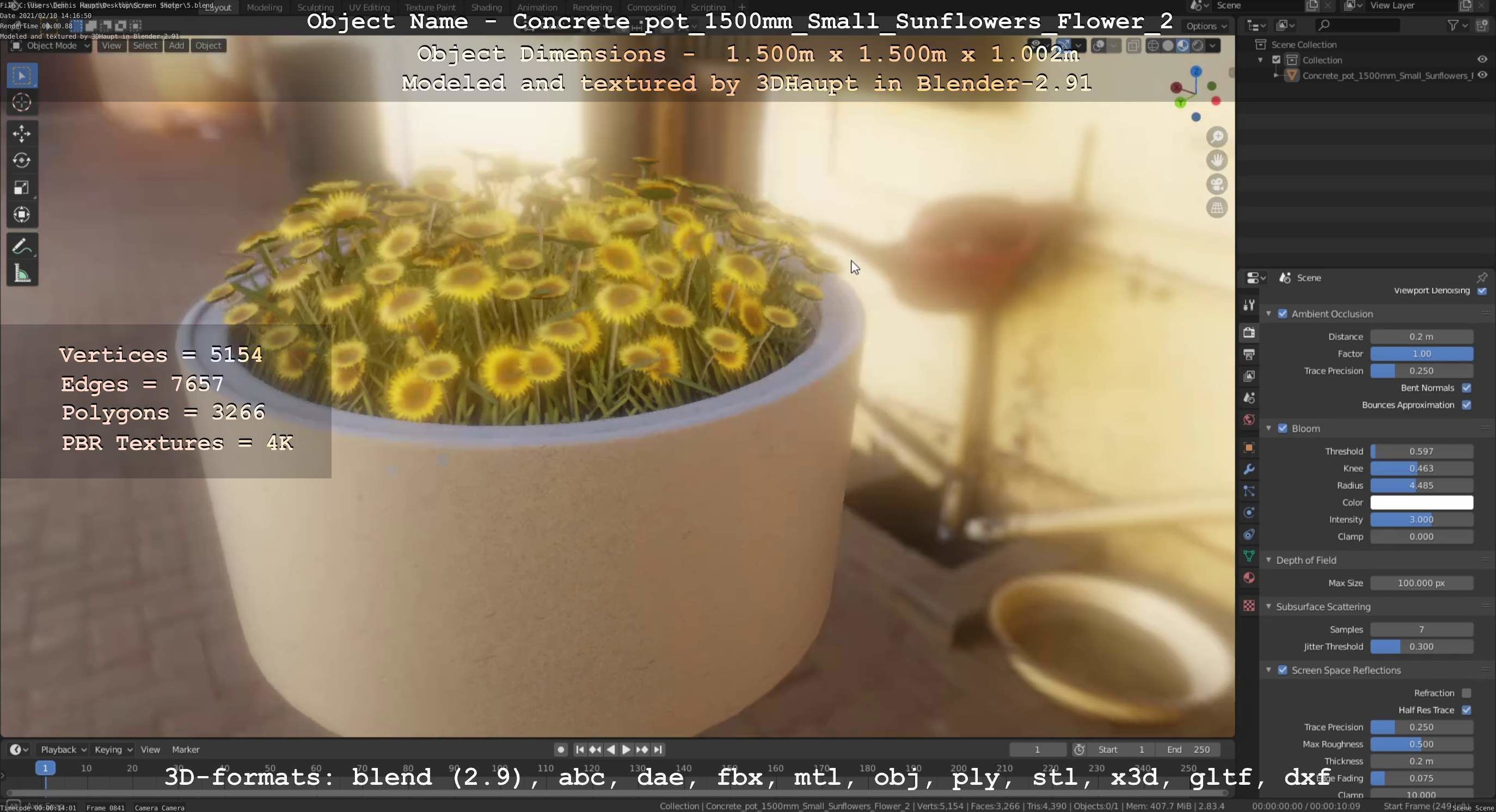1496x812 pixels.
Task: Open the Object Constraints properties tab
Action: (1249, 534)
